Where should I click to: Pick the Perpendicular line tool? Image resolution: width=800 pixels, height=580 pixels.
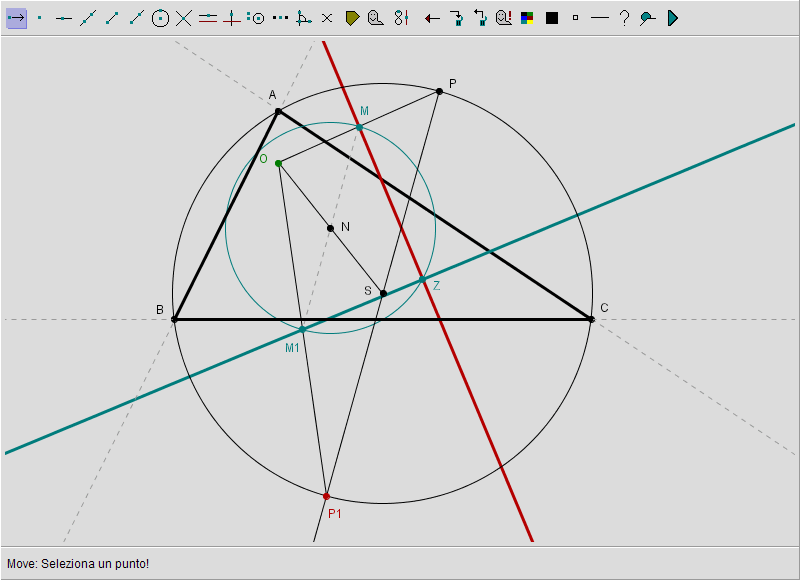232,18
